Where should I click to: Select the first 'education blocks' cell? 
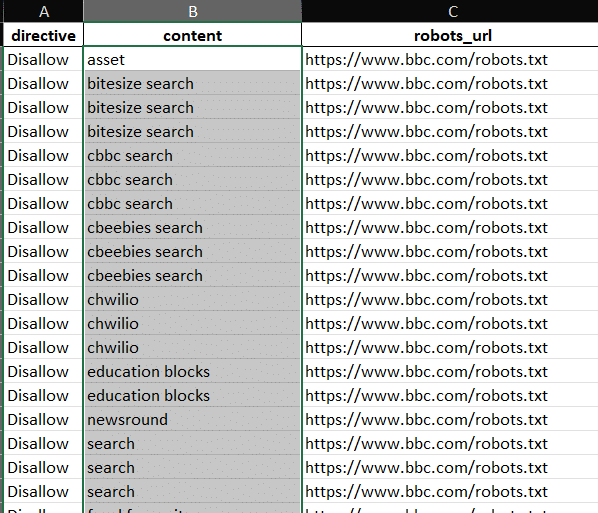193,371
